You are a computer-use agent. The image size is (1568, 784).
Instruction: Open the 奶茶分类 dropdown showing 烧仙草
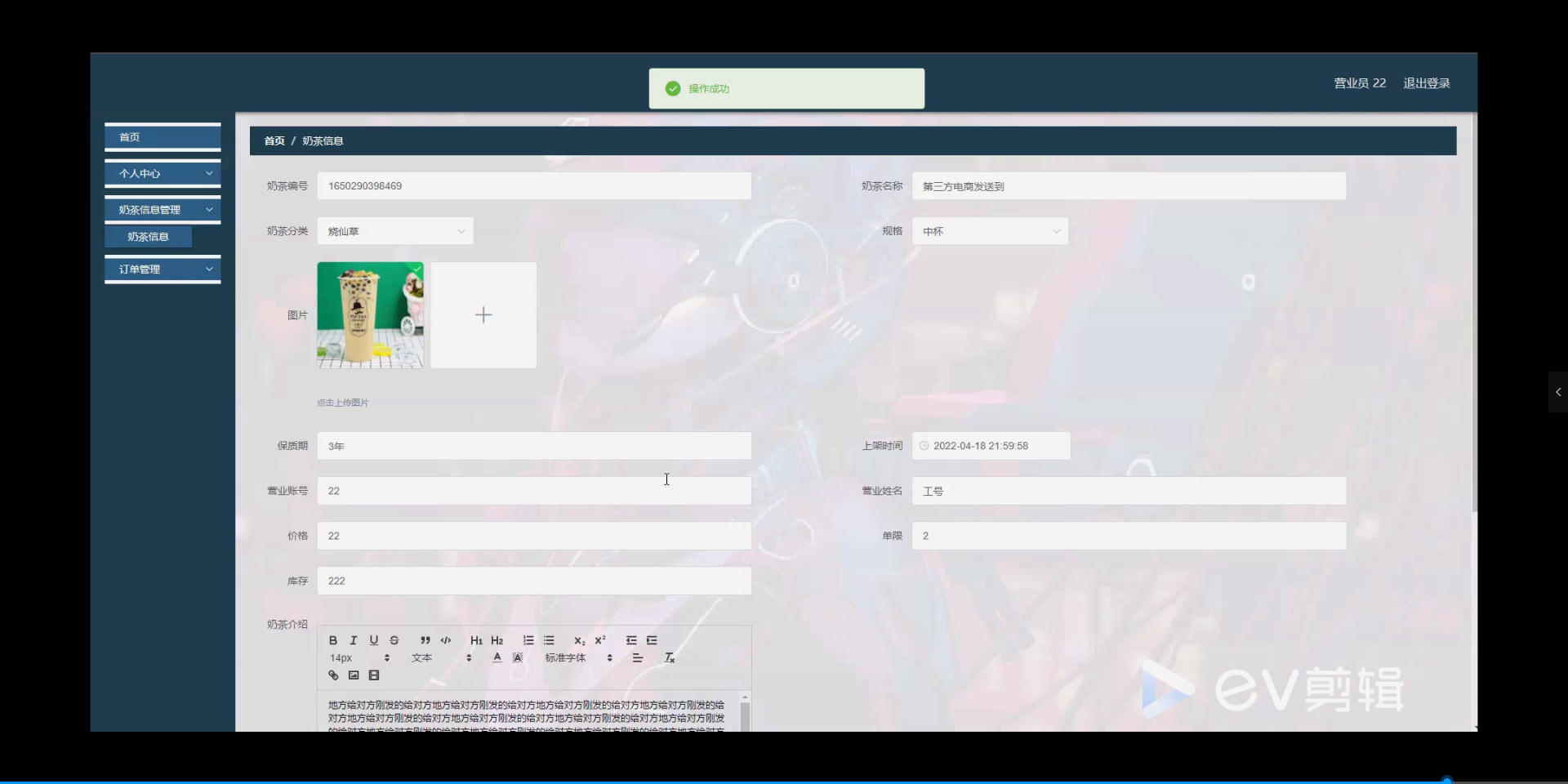(394, 231)
